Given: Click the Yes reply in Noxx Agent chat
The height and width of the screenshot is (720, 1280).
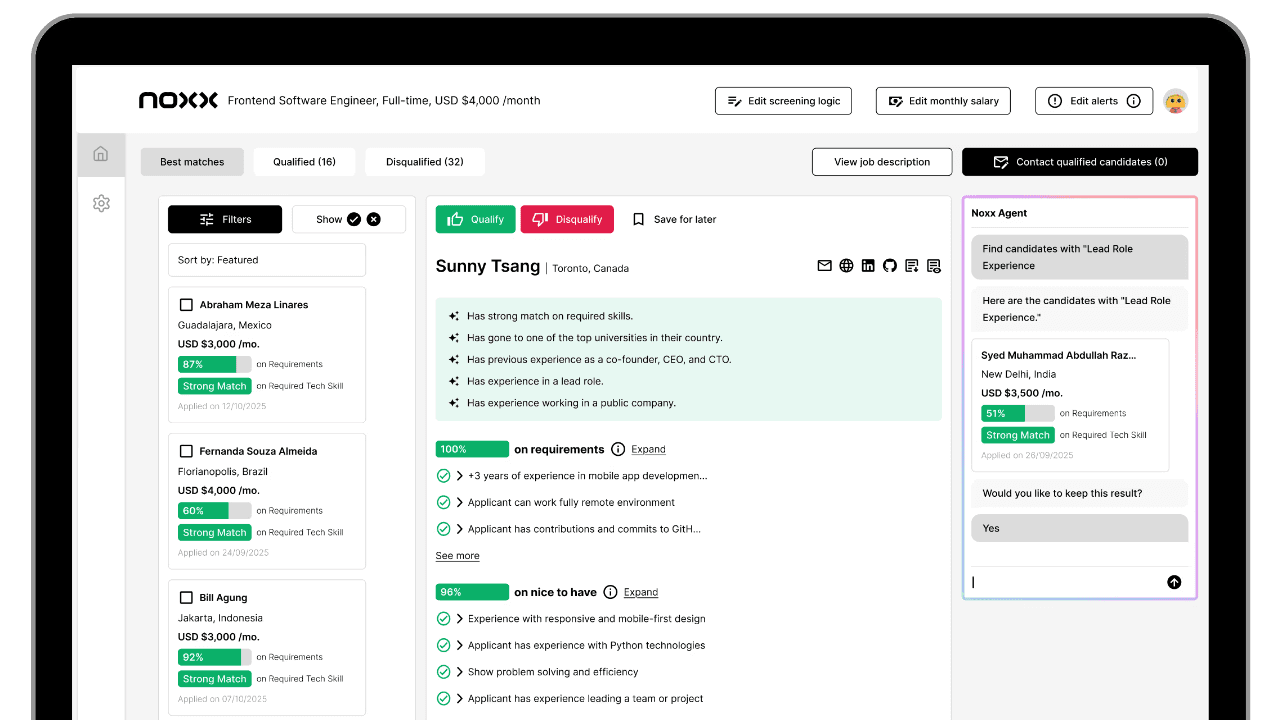Looking at the screenshot, I should 1080,528.
